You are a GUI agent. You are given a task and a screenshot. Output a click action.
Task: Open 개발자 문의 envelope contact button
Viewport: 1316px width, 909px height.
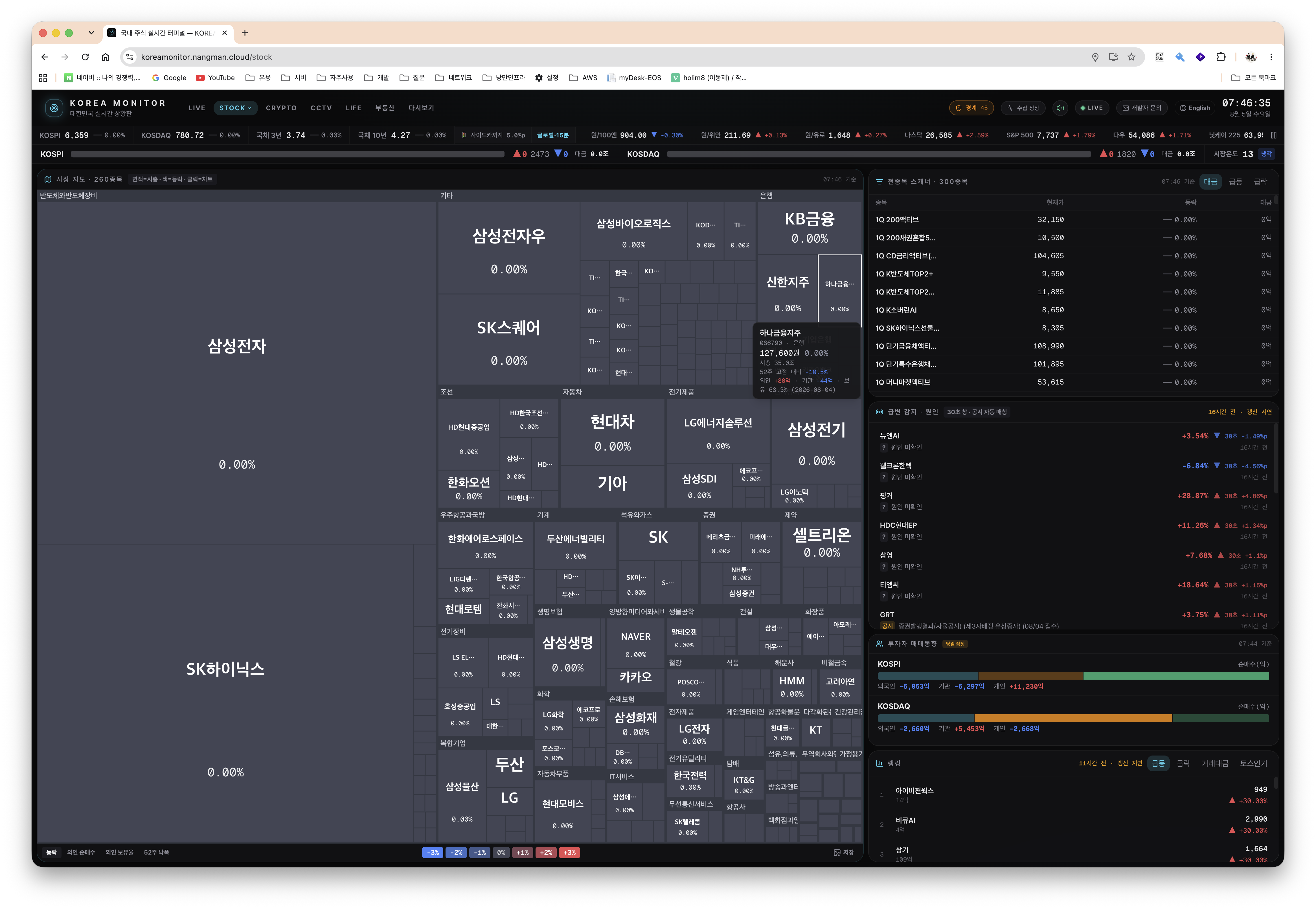pyautogui.click(x=1141, y=108)
